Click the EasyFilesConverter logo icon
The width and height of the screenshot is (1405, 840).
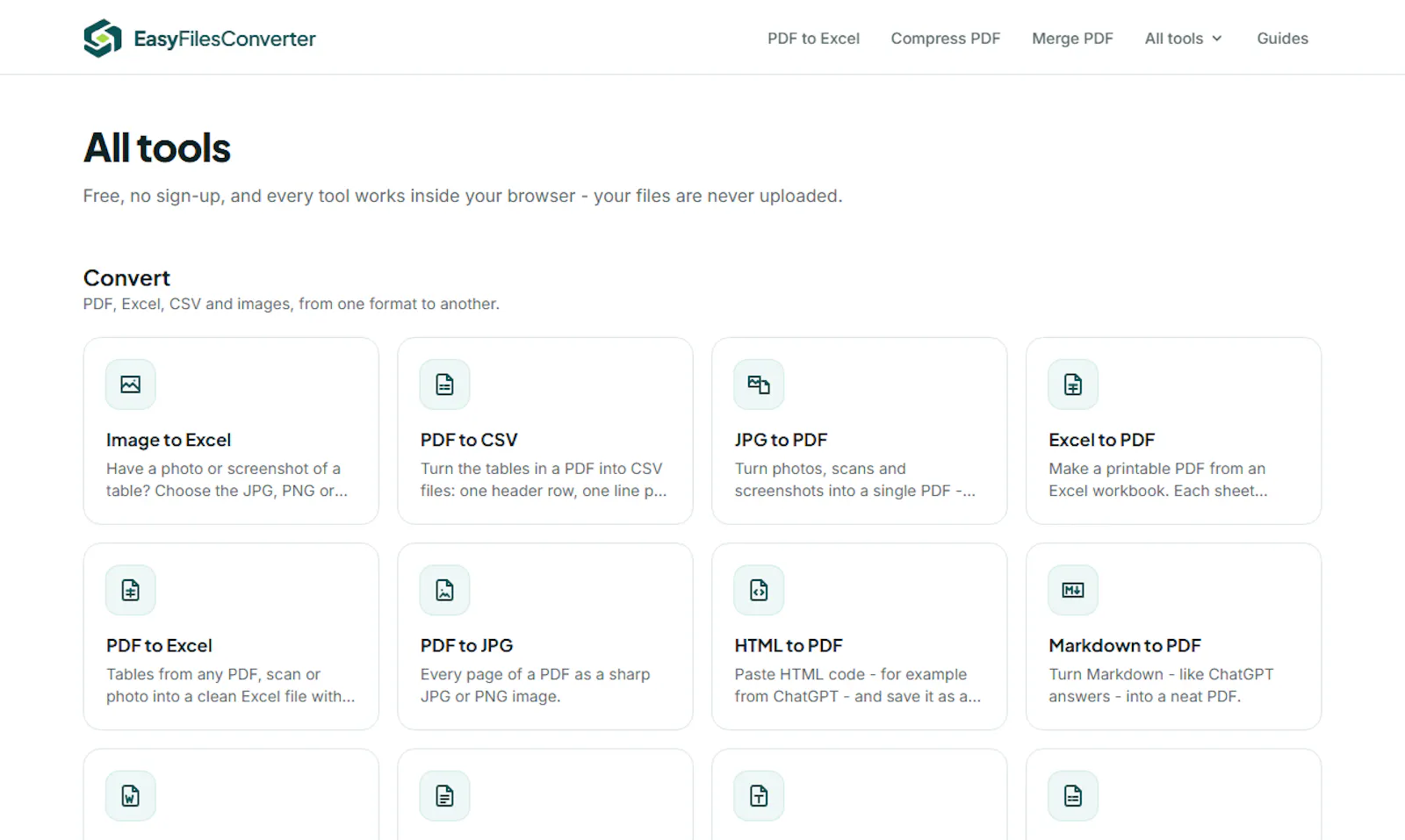[103, 39]
